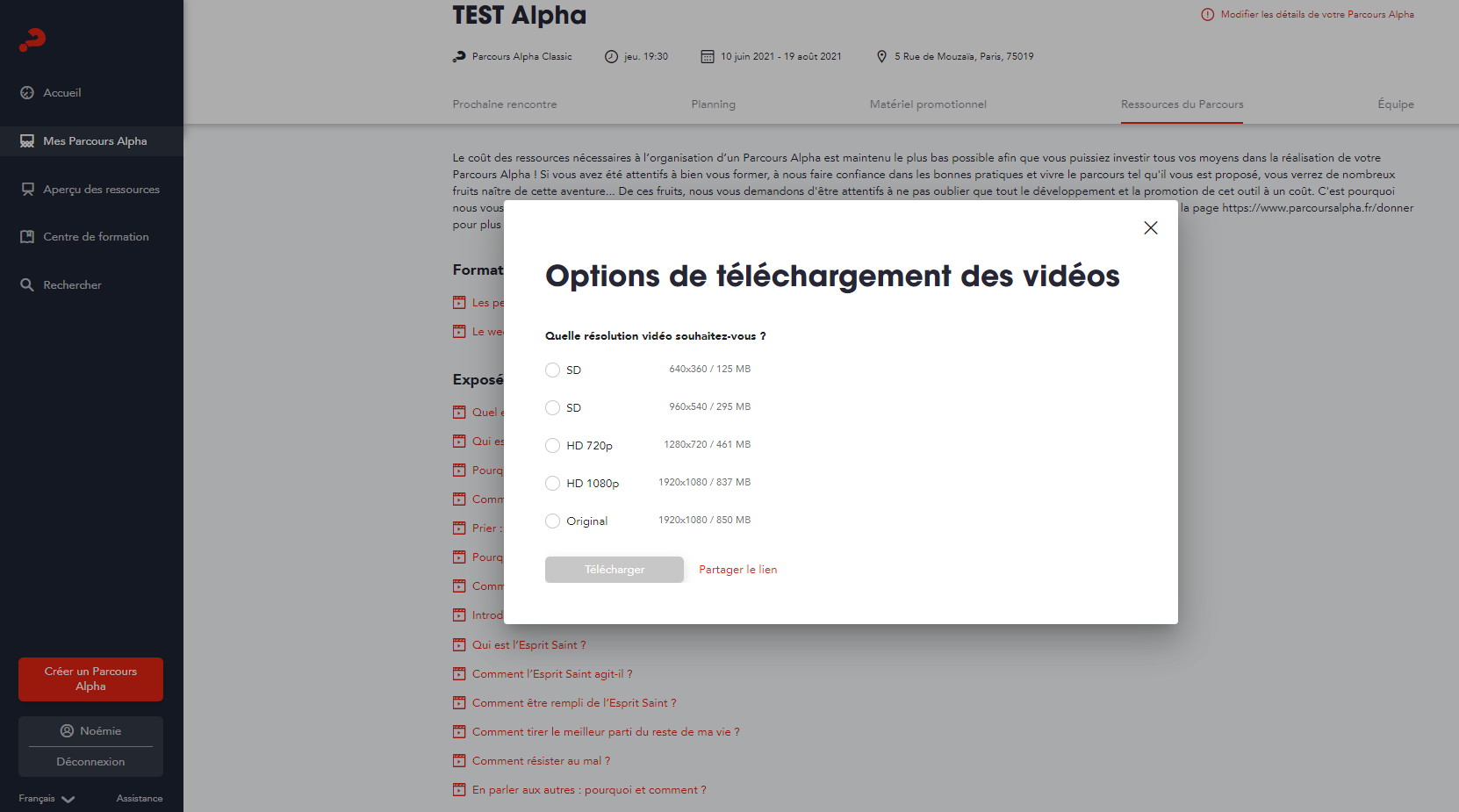Click video icon beside Comment résister au mal
This screenshot has height=812, width=1459.
pyautogui.click(x=459, y=761)
